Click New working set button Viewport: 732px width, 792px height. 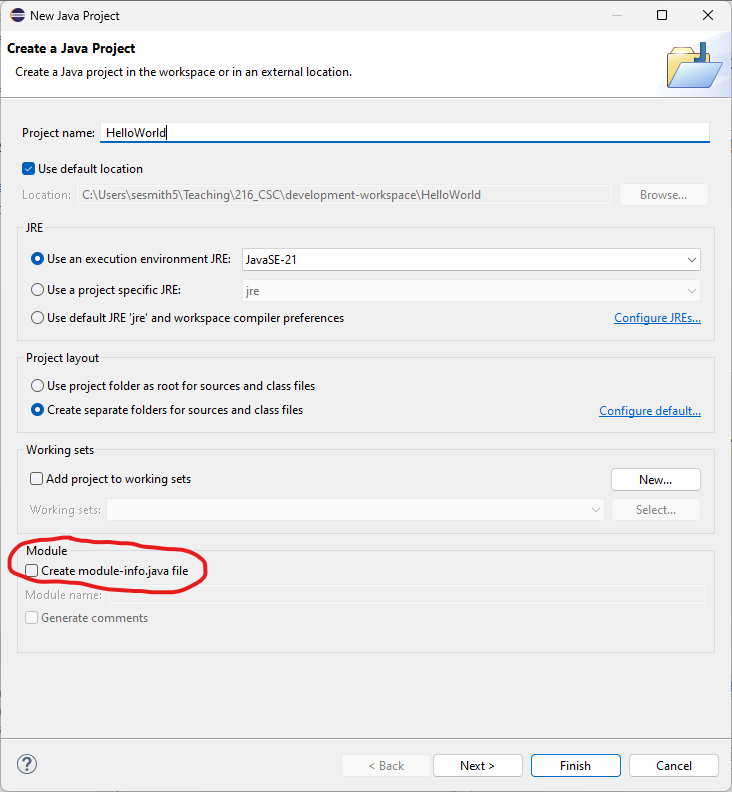click(656, 480)
